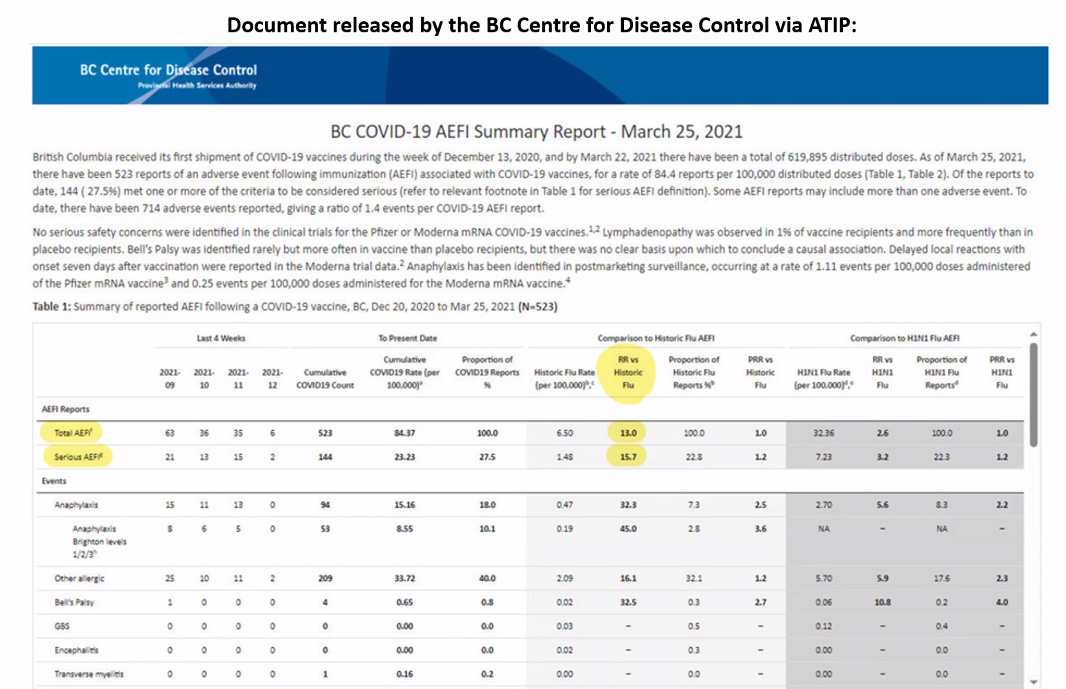Click the '209' cumulative count for Other allergic
The height and width of the screenshot is (689, 1066).
point(325,578)
